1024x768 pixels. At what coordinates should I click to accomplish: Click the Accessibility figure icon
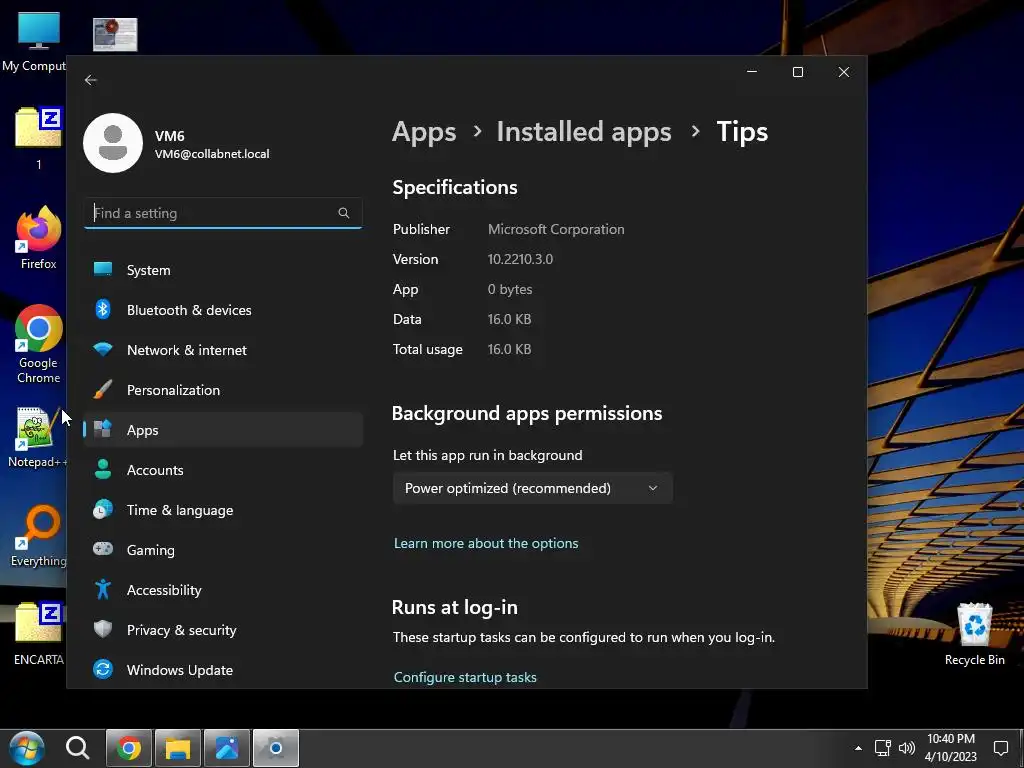point(103,590)
